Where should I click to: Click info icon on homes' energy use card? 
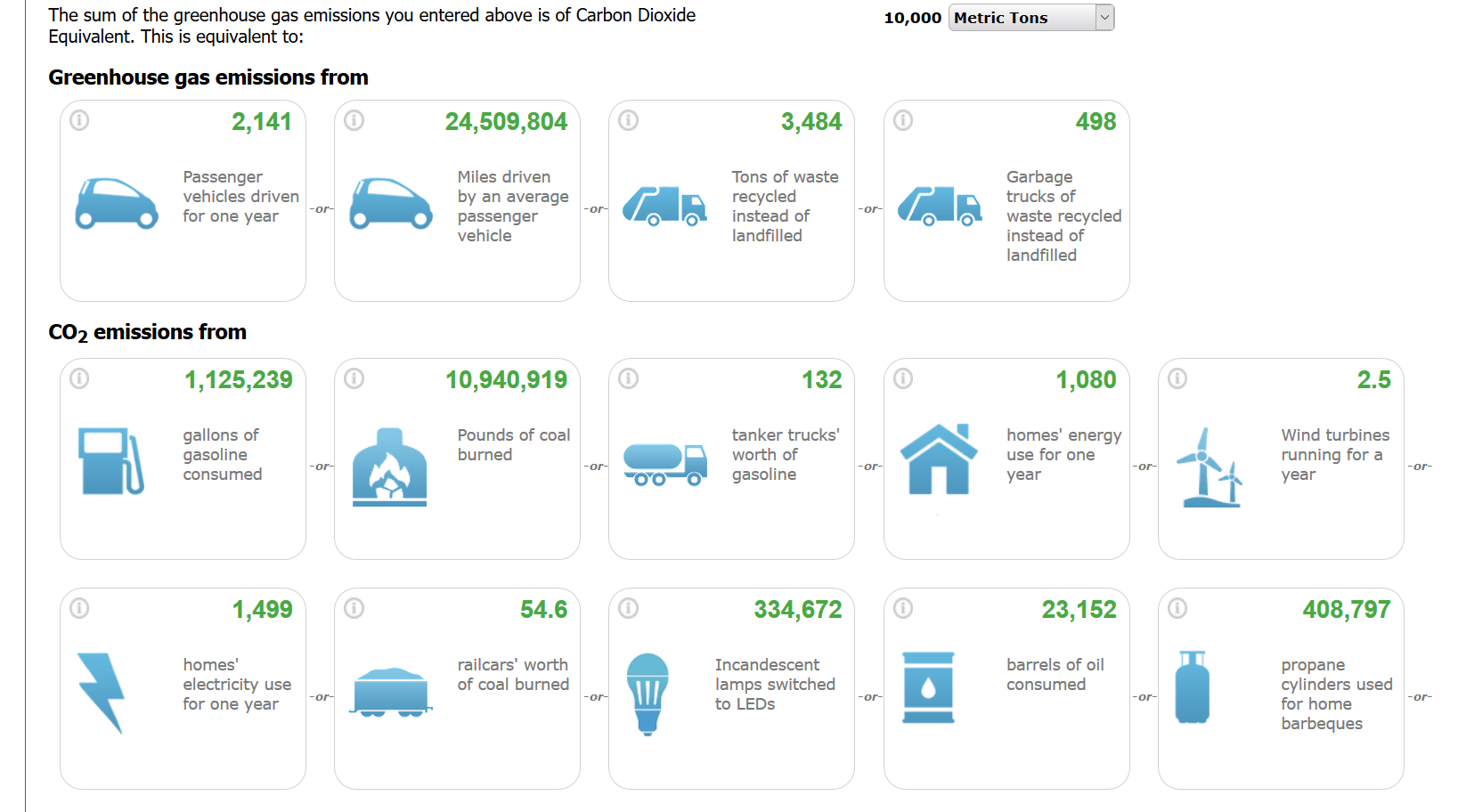(x=903, y=378)
